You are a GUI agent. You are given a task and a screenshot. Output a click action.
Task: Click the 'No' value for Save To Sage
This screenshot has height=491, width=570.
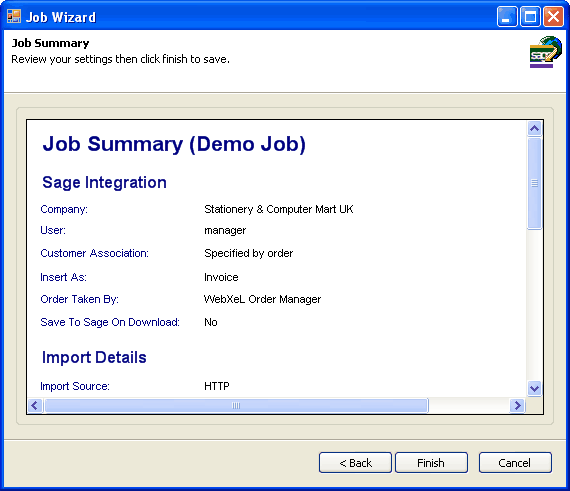[x=211, y=322]
